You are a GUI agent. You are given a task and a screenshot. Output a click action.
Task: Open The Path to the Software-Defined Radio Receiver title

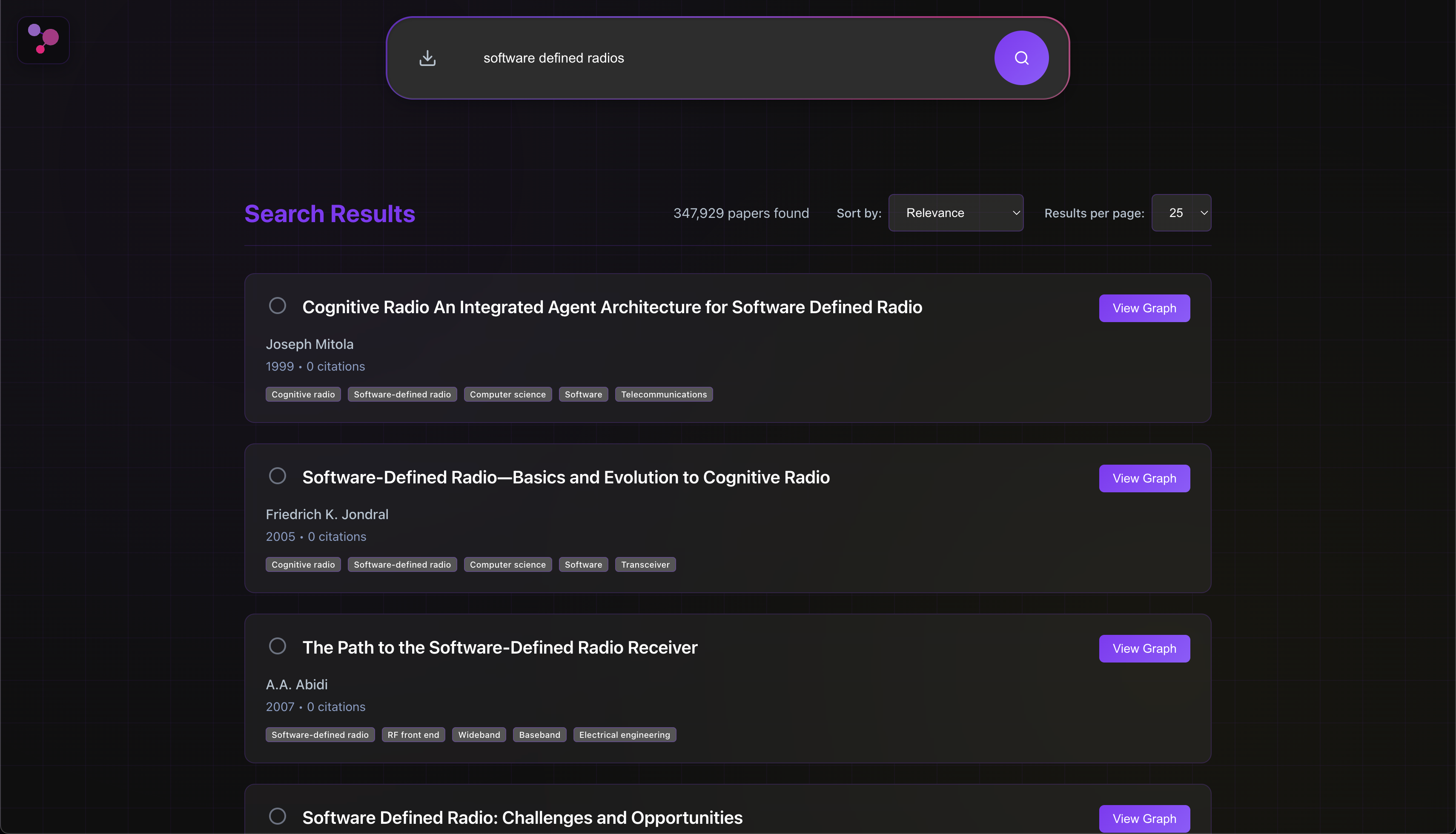coord(500,647)
